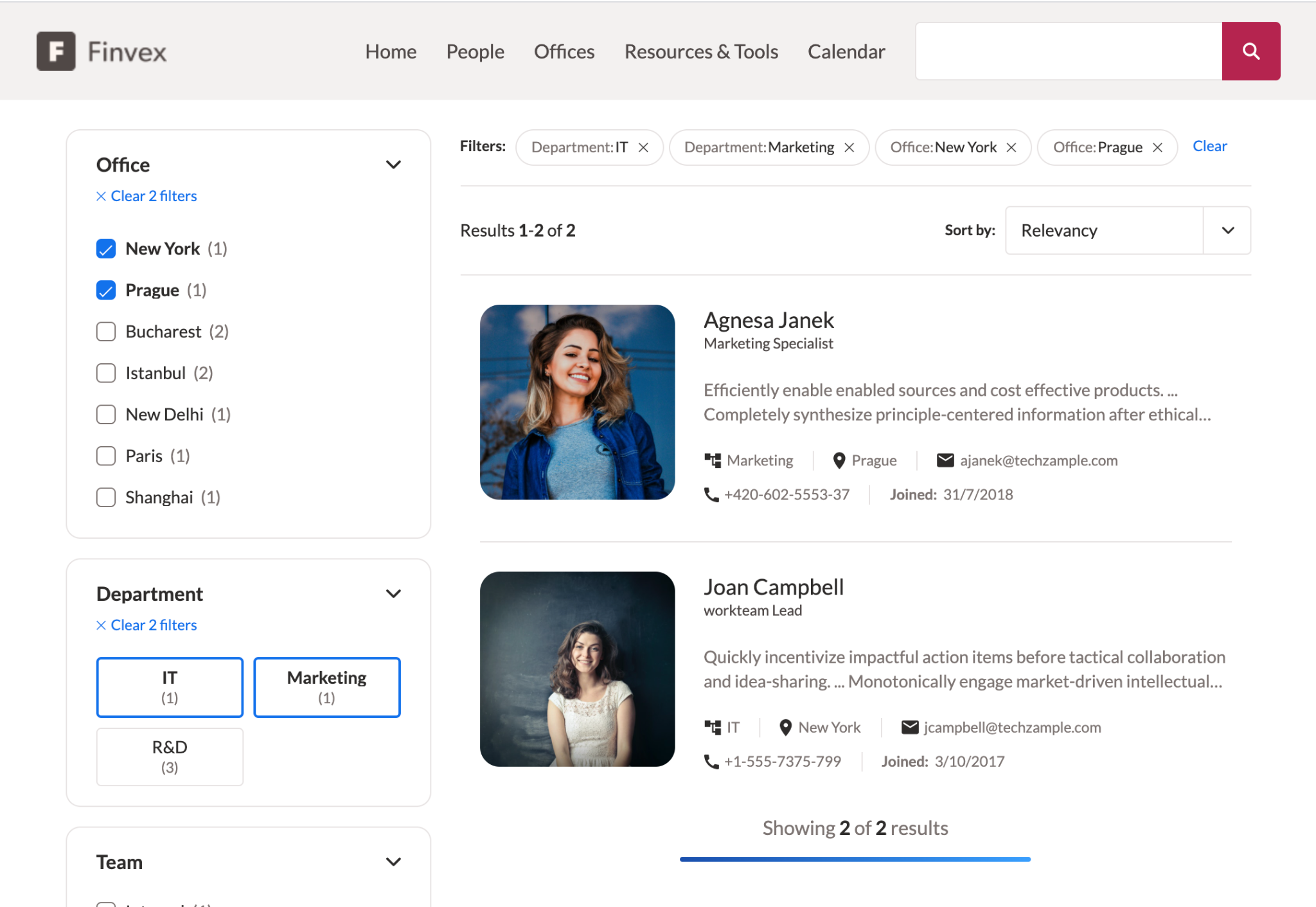This screenshot has width=1316, height=907.
Task: Uncheck the New York office checkbox
Action: point(106,249)
